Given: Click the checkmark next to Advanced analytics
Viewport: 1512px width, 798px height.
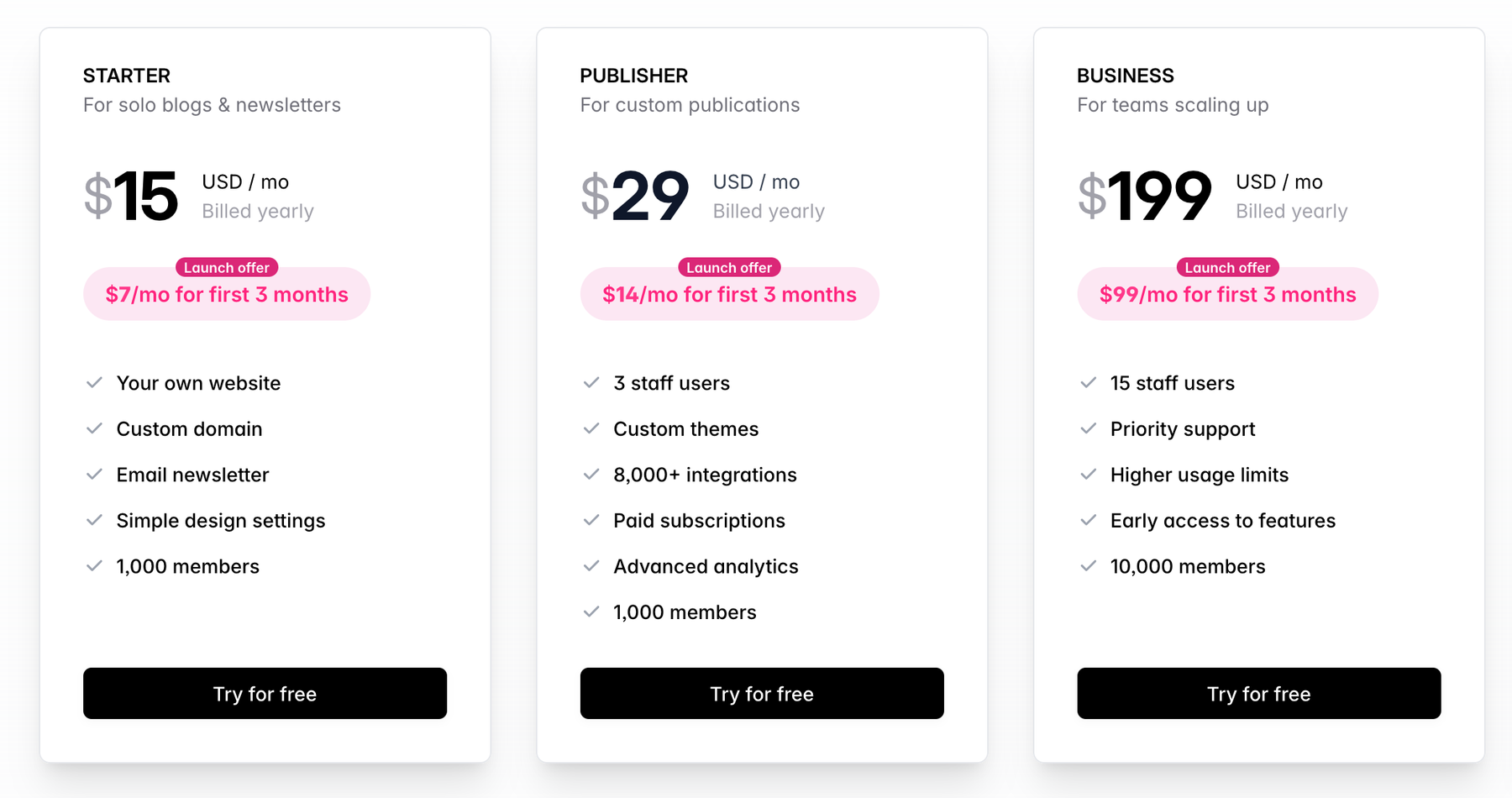Looking at the screenshot, I should [x=591, y=566].
